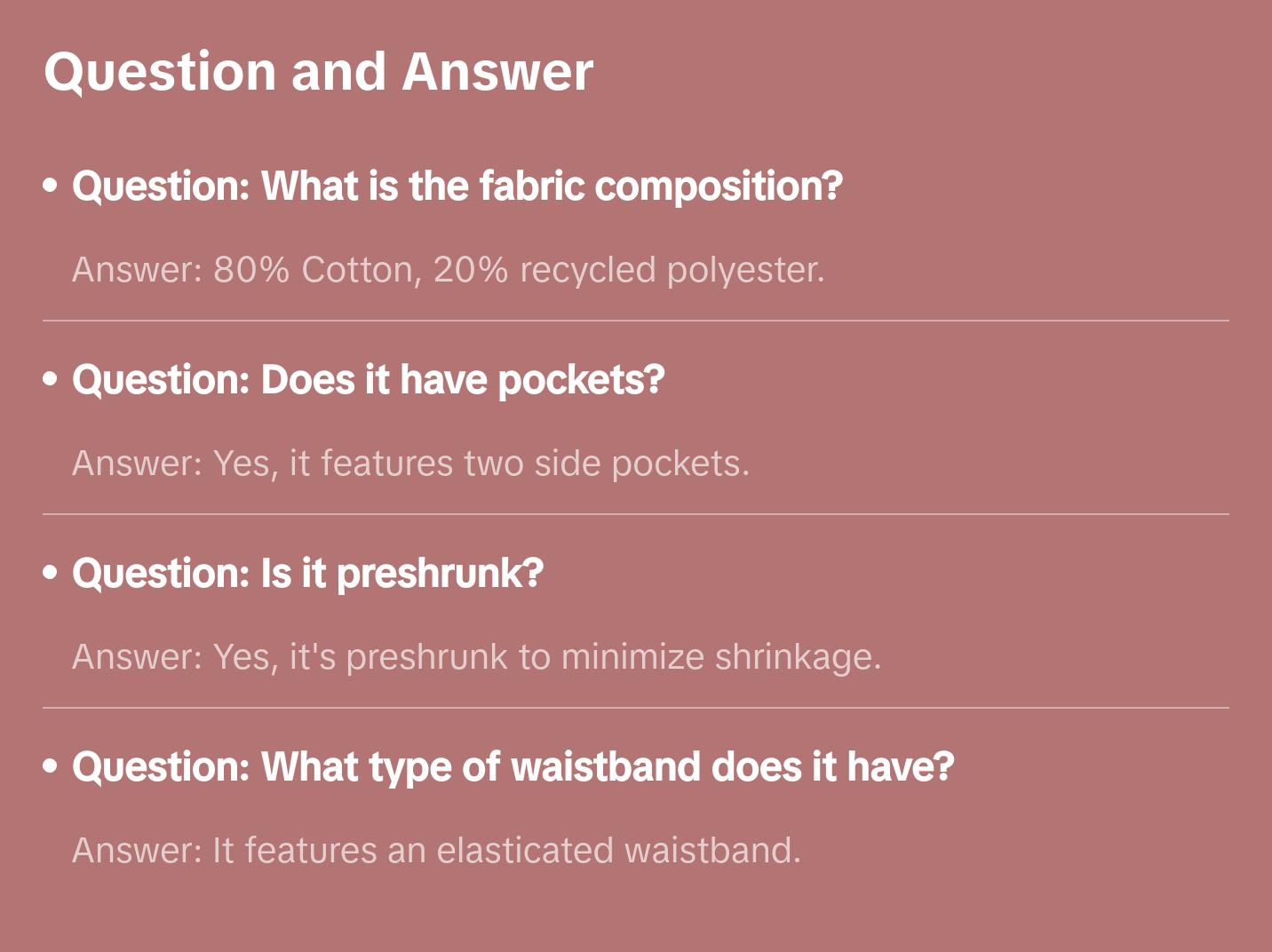
Task: Expand the 'Is it preshrunk?' question
Action: [307, 574]
